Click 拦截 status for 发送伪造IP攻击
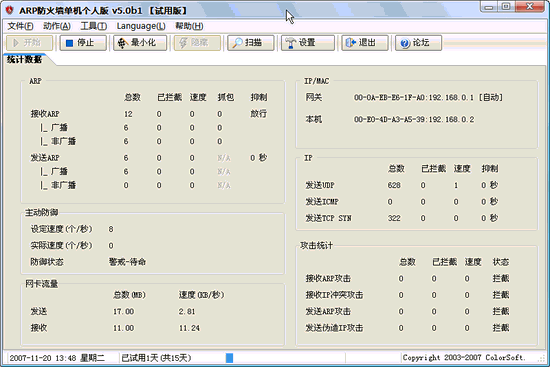The height and width of the screenshot is (367, 550). click(501, 328)
